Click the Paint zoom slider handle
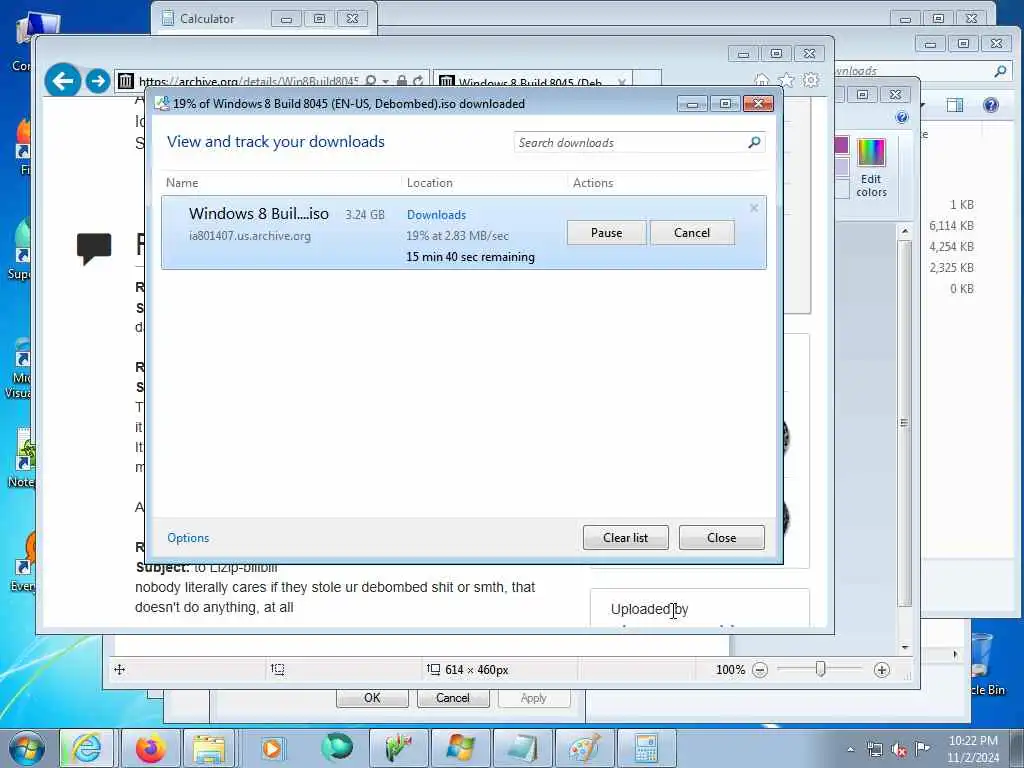 (821, 669)
